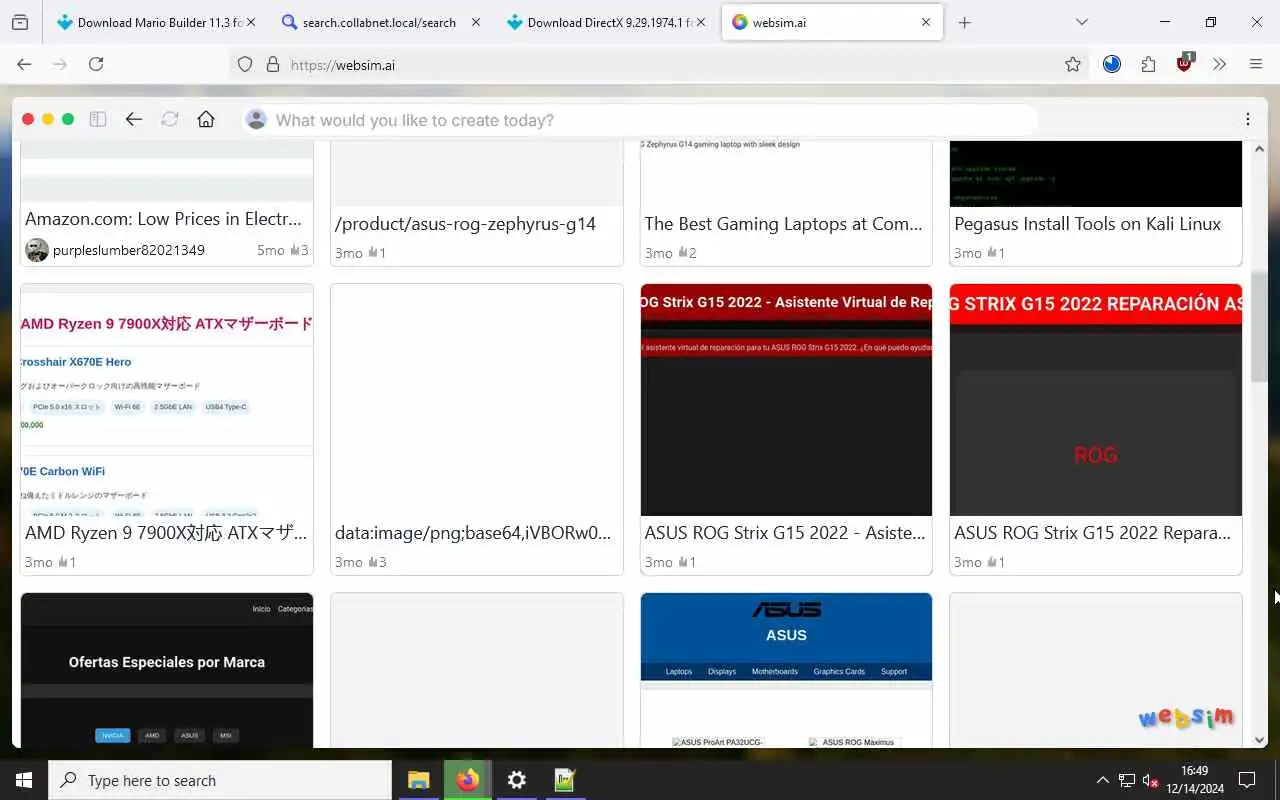Click the https://websim.ai address bar
The image size is (1280, 800).
coord(660,64)
